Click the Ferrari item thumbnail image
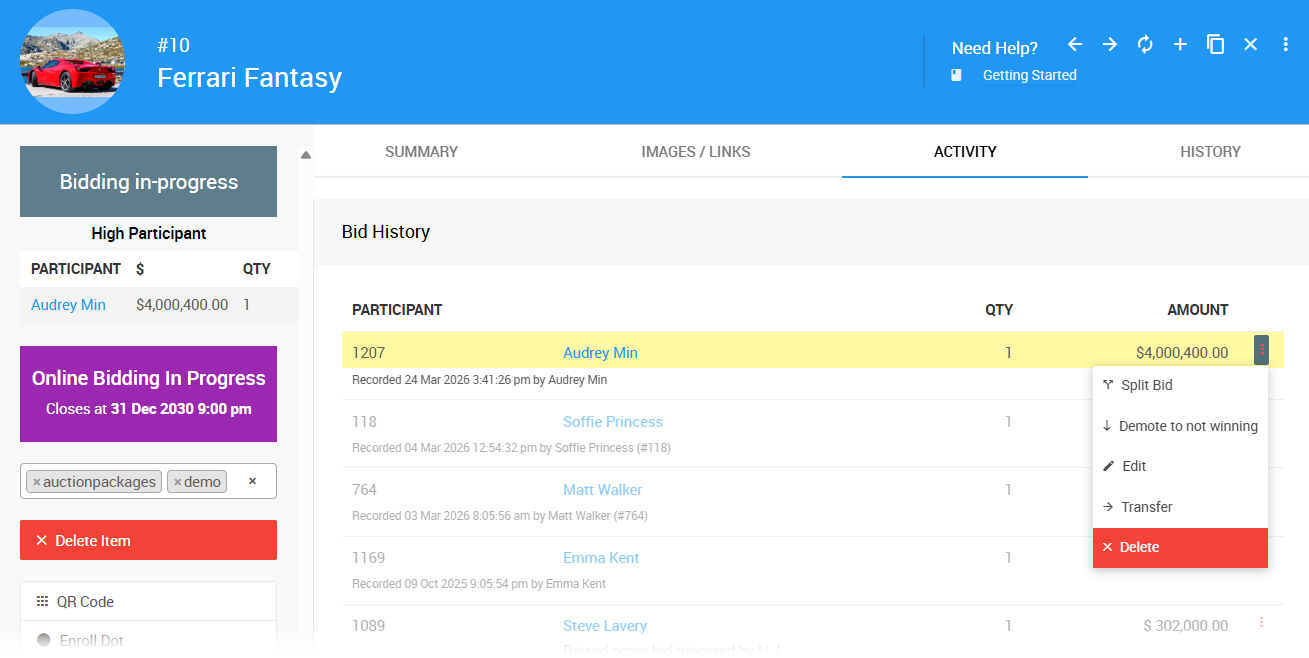The height and width of the screenshot is (658, 1309). pos(72,61)
